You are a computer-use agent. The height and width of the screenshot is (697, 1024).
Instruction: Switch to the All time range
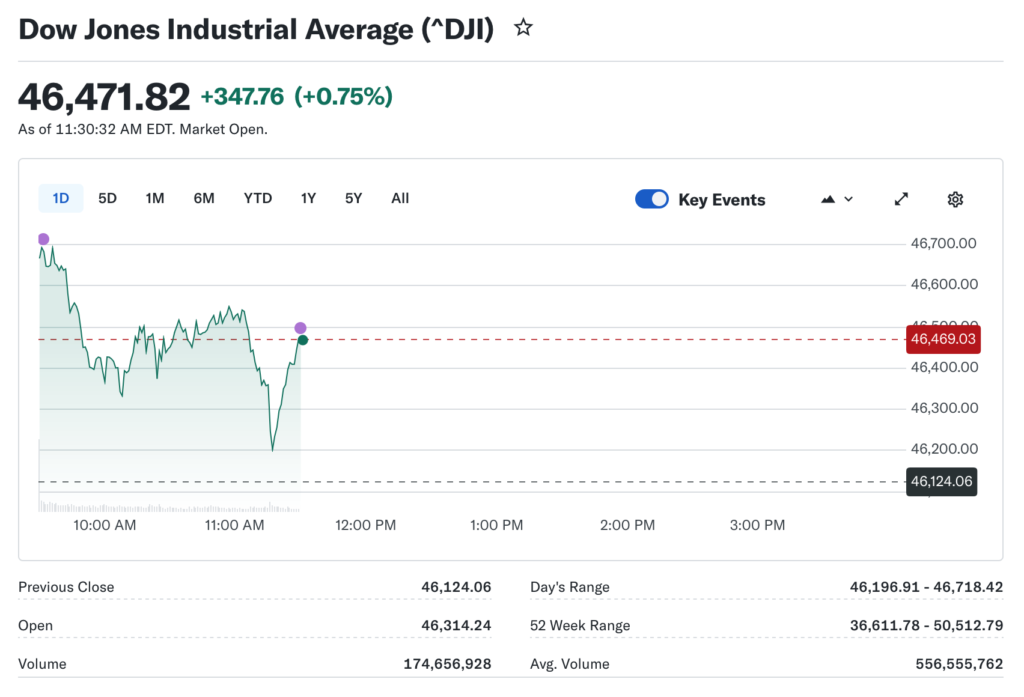(x=400, y=199)
